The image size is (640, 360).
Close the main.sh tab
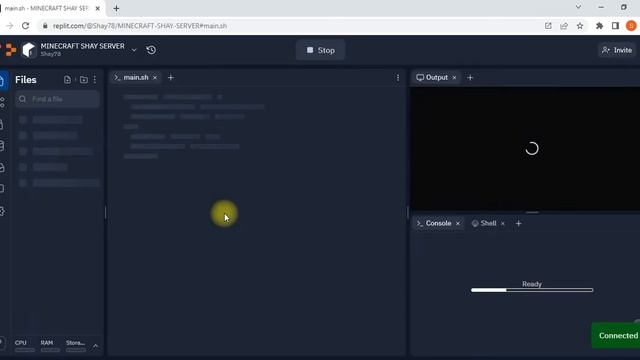[x=155, y=78]
